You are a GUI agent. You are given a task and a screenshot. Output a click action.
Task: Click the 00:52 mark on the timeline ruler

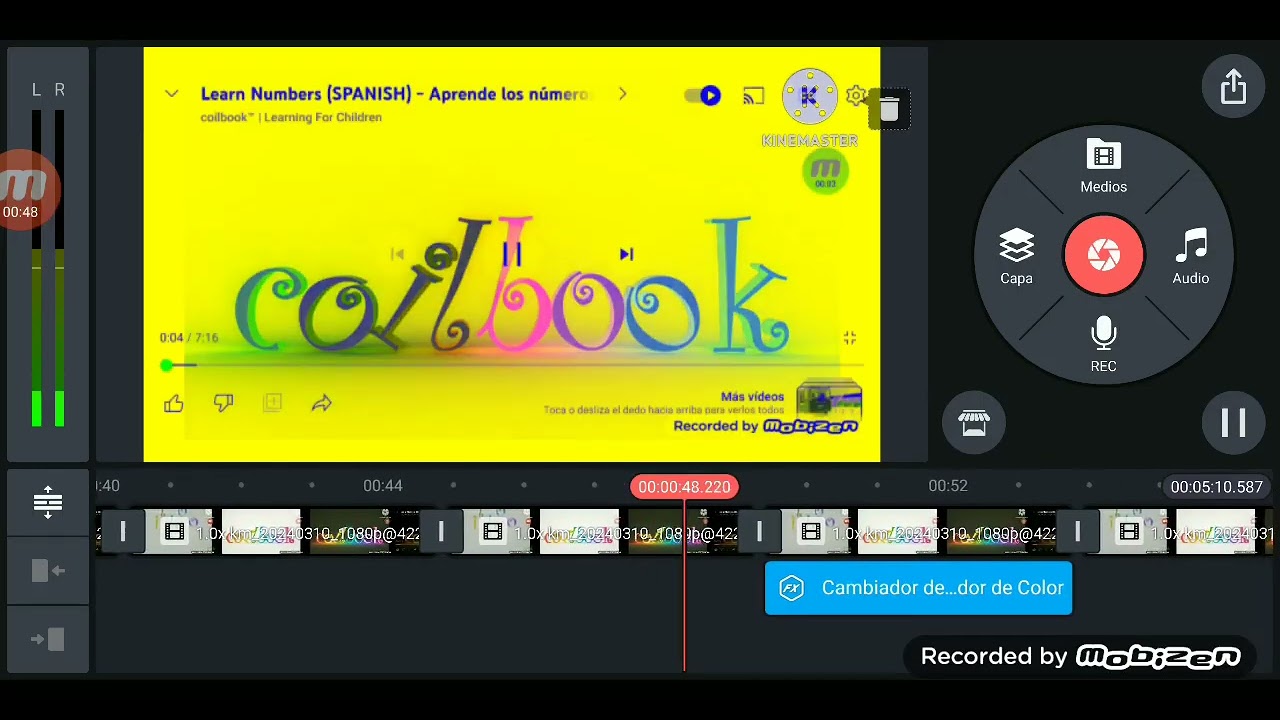point(948,486)
